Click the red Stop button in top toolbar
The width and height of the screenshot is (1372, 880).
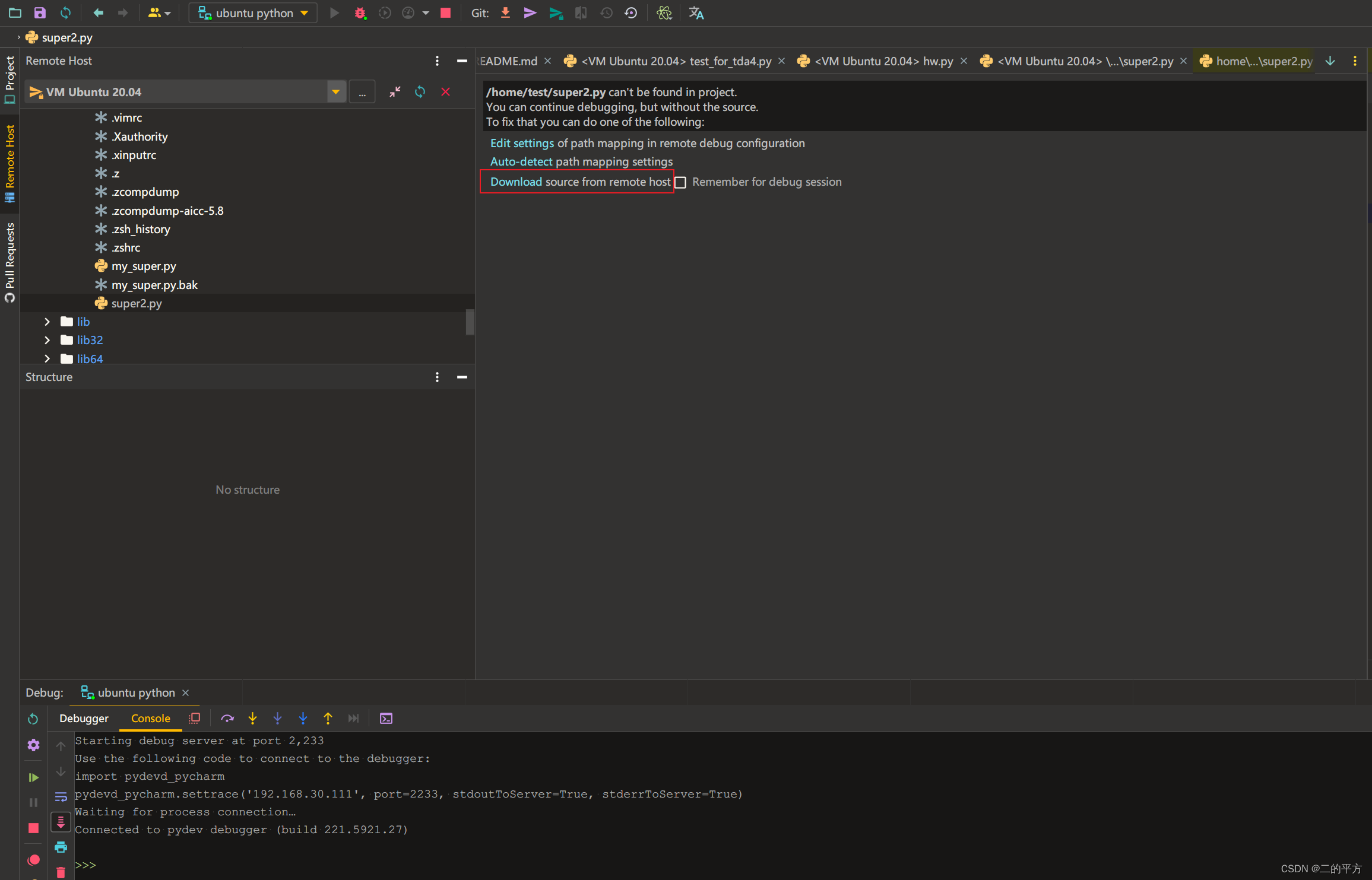445,13
